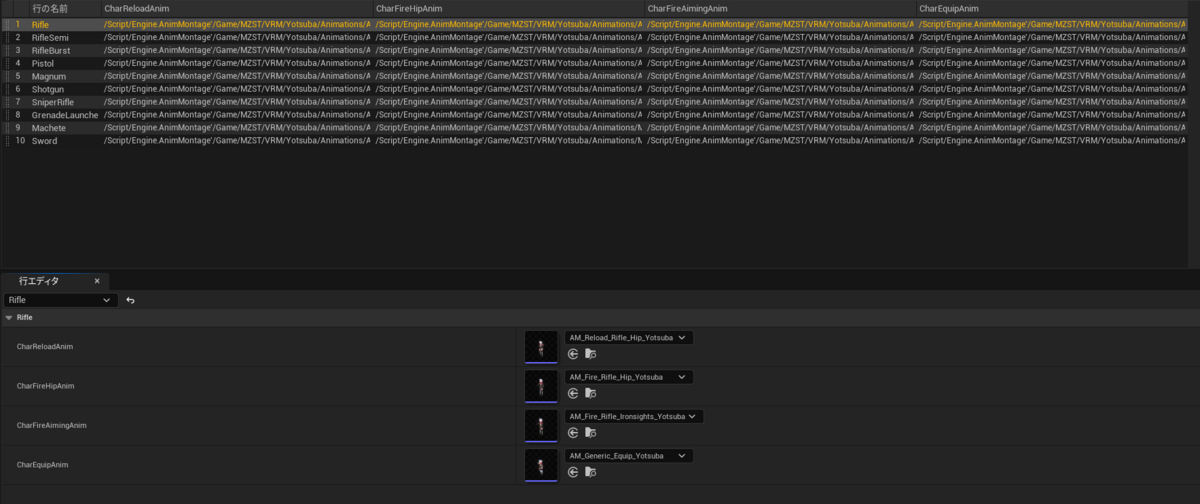Use selected asset for CharReloadAnim
1200x504 pixels.
point(573,354)
